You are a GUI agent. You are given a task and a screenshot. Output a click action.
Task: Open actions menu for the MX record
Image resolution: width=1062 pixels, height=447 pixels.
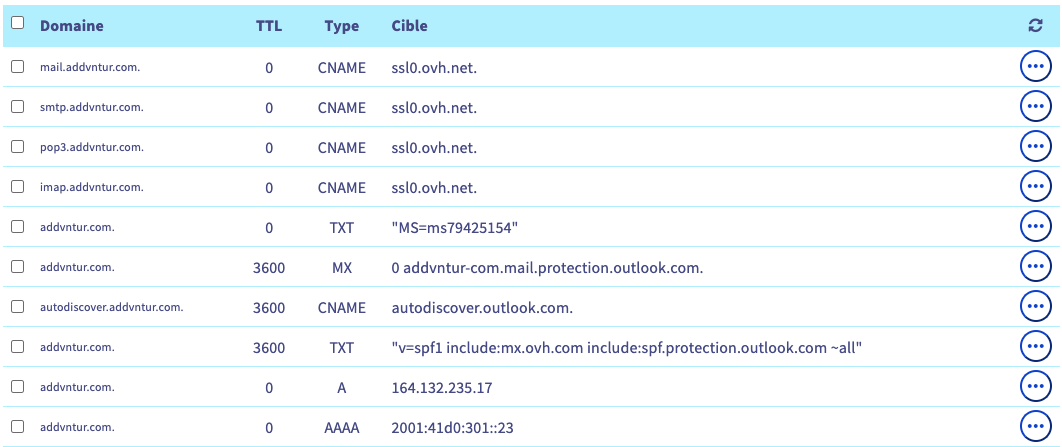pyautogui.click(x=1035, y=267)
